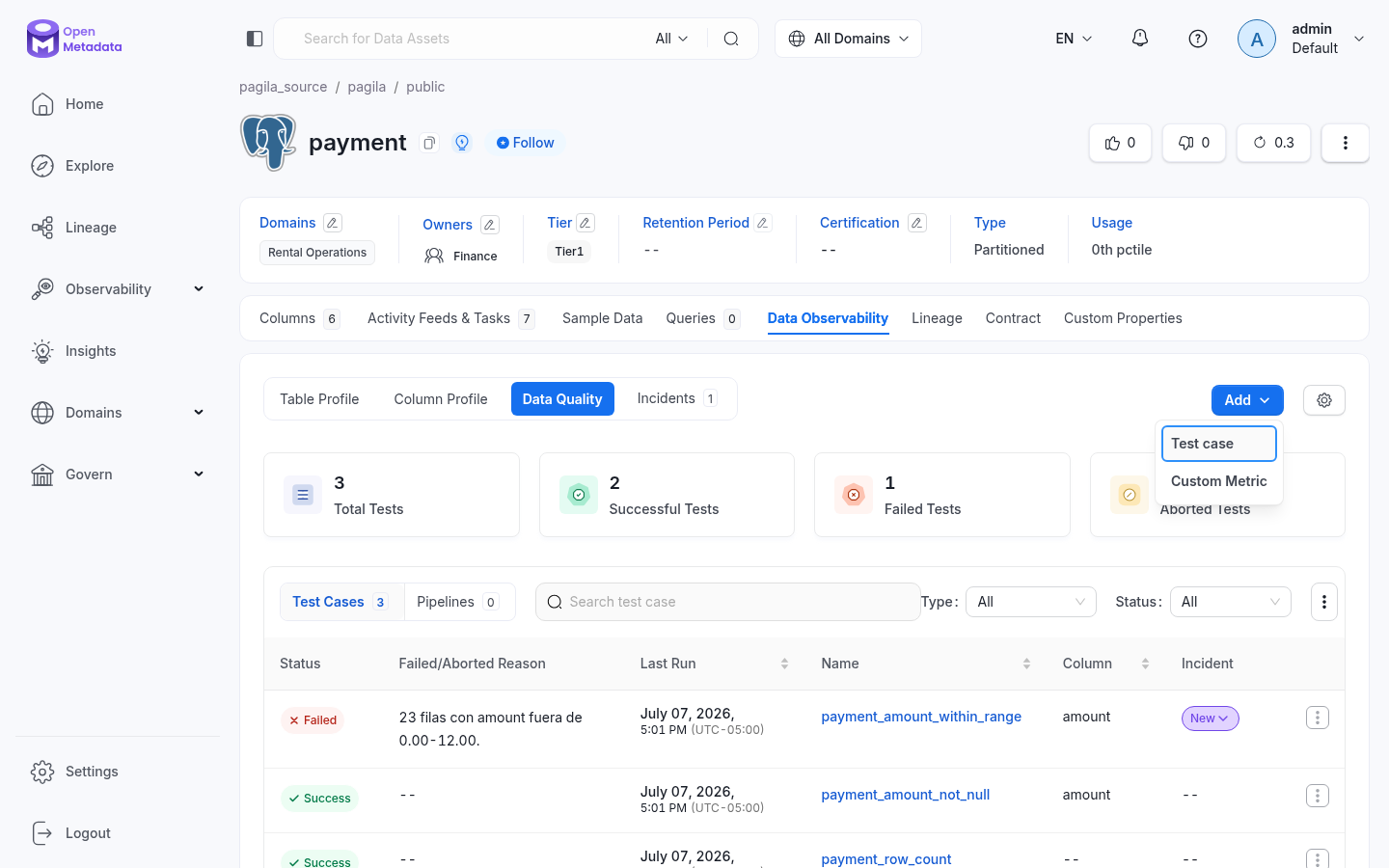Collapse the left sidebar panel
Viewport: 1389px width, 868px height.
click(x=255, y=39)
